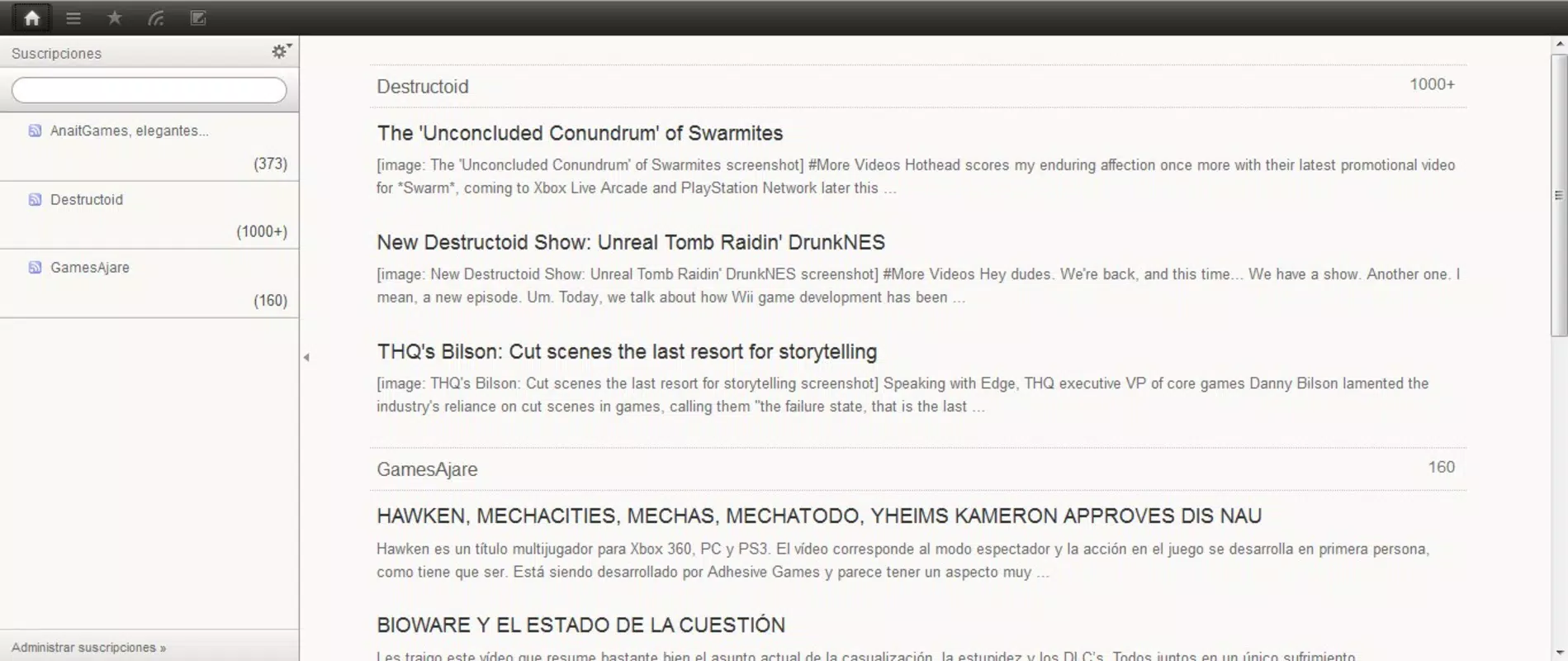Open subscriptions settings gear dropdown
The image size is (1568, 661).
pyautogui.click(x=282, y=51)
